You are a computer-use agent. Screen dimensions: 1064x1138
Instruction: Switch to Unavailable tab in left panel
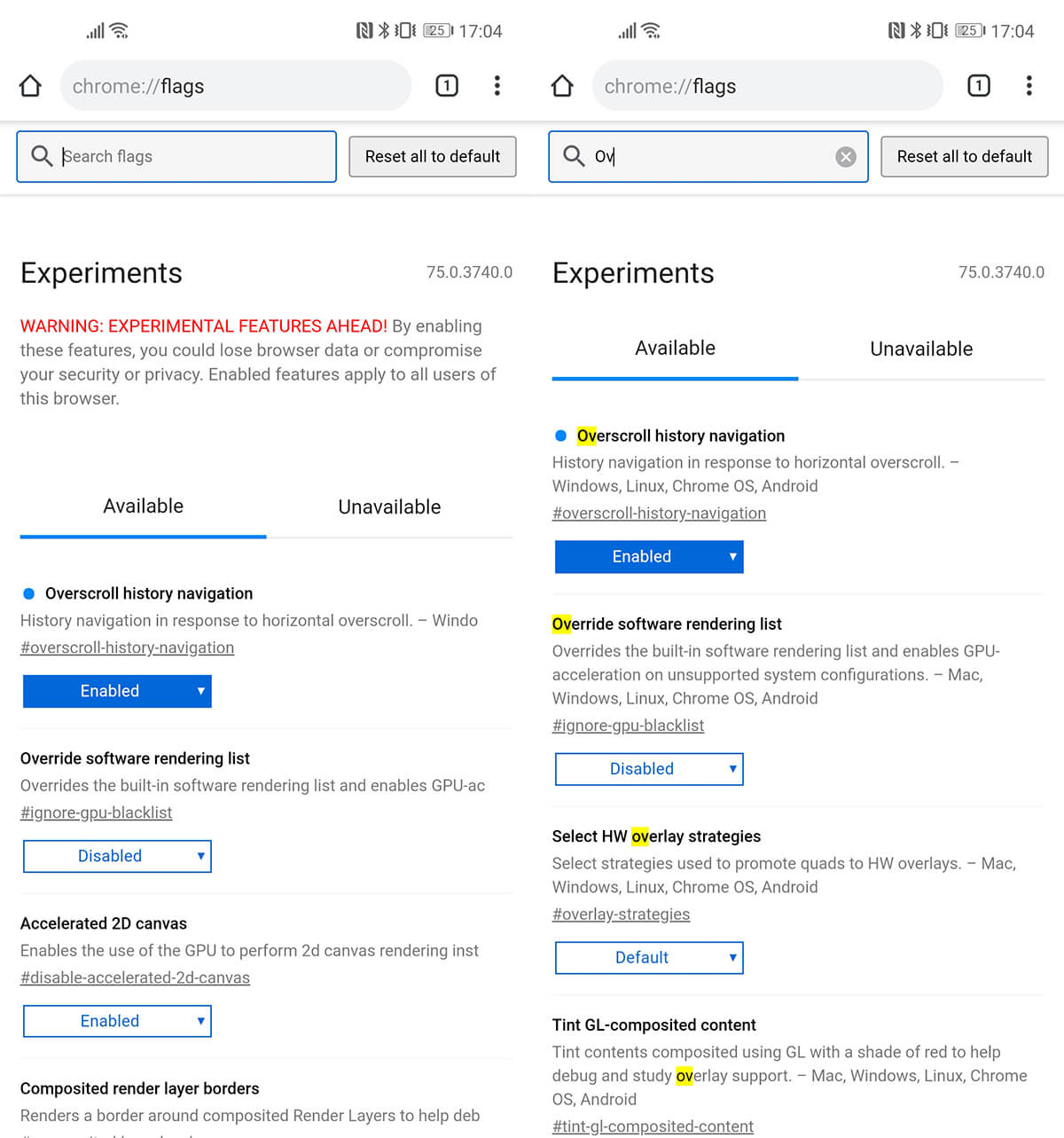point(389,507)
